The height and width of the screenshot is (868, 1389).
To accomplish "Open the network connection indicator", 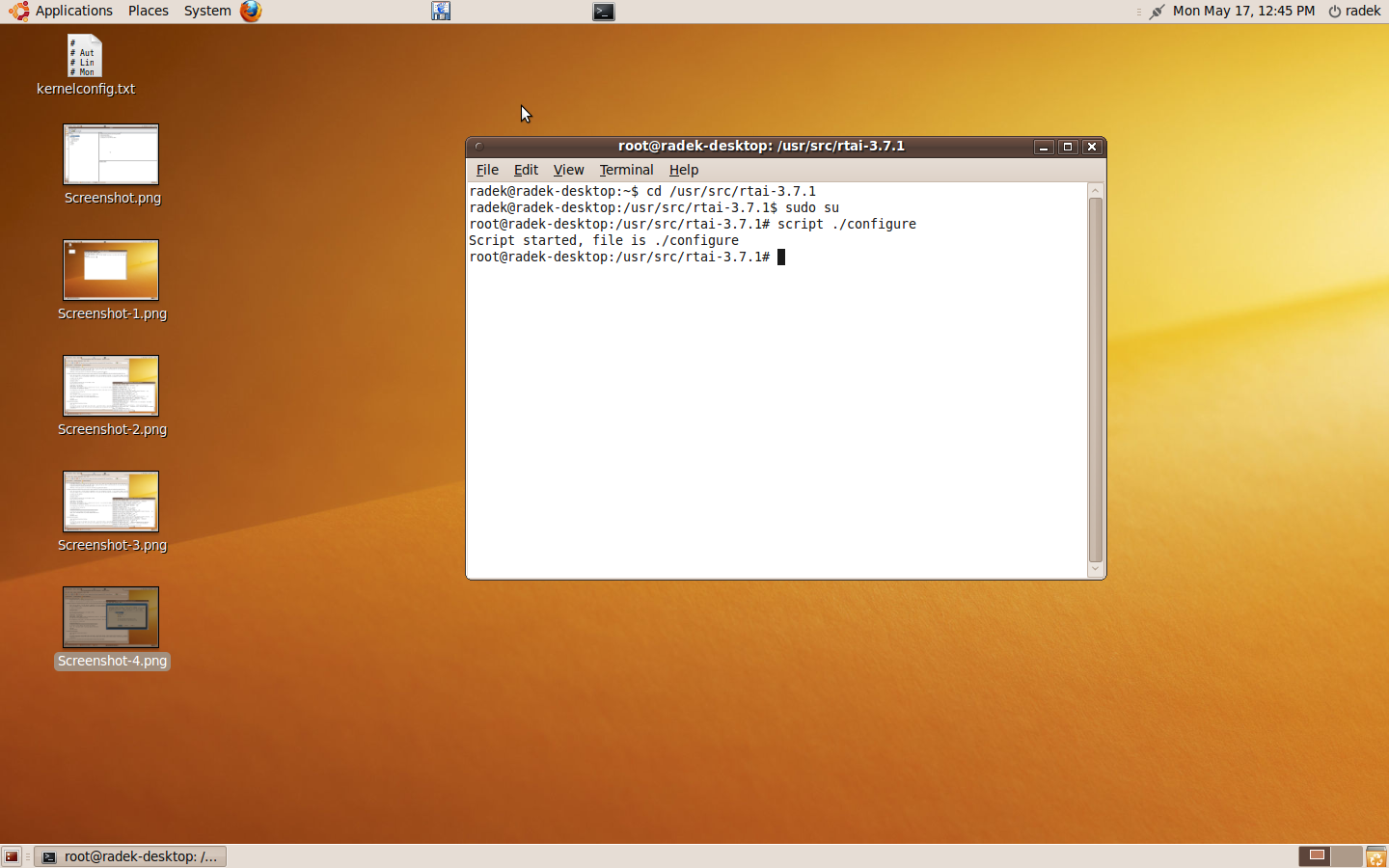I will (x=1157, y=12).
